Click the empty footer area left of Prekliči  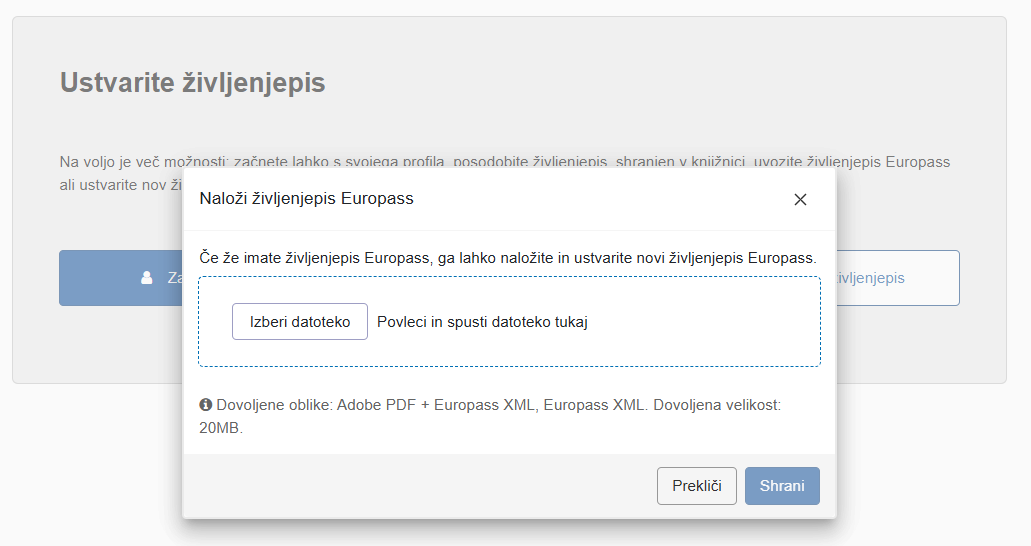[x=420, y=486]
